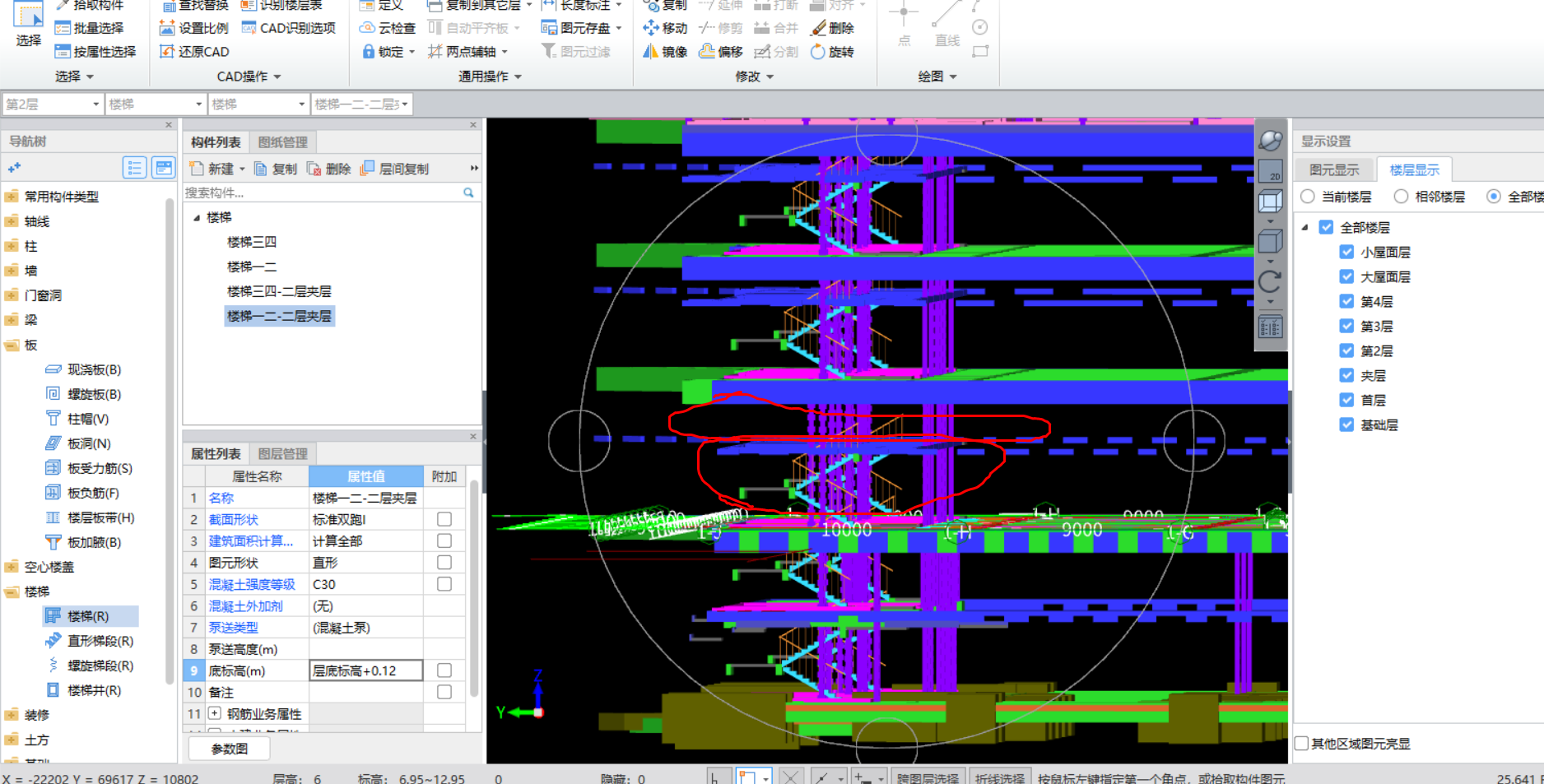The image size is (1544, 784).
Task: Uncheck the 基础层 checkbox
Action: 1346,424
